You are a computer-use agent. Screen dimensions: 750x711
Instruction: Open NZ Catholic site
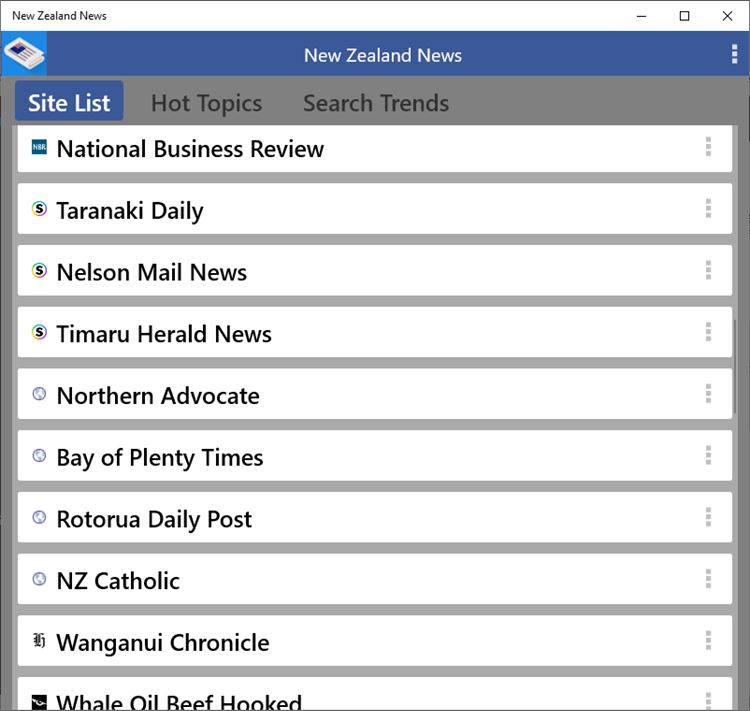tap(375, 579)
